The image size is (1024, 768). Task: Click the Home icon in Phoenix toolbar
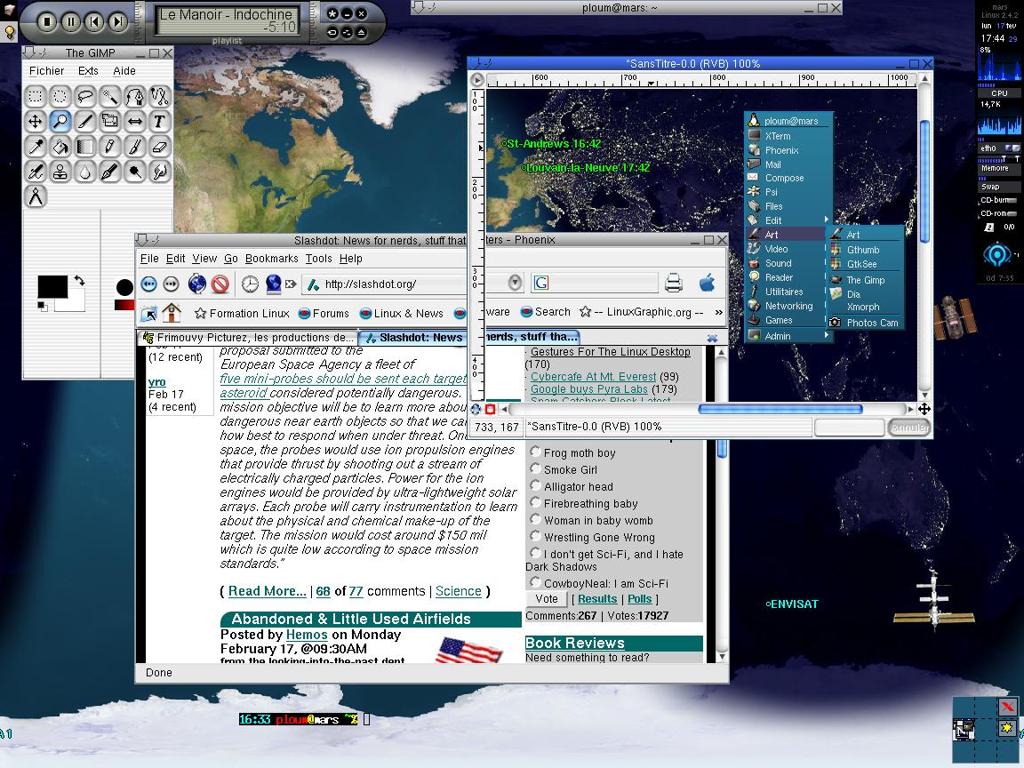[x=172, y=313]
